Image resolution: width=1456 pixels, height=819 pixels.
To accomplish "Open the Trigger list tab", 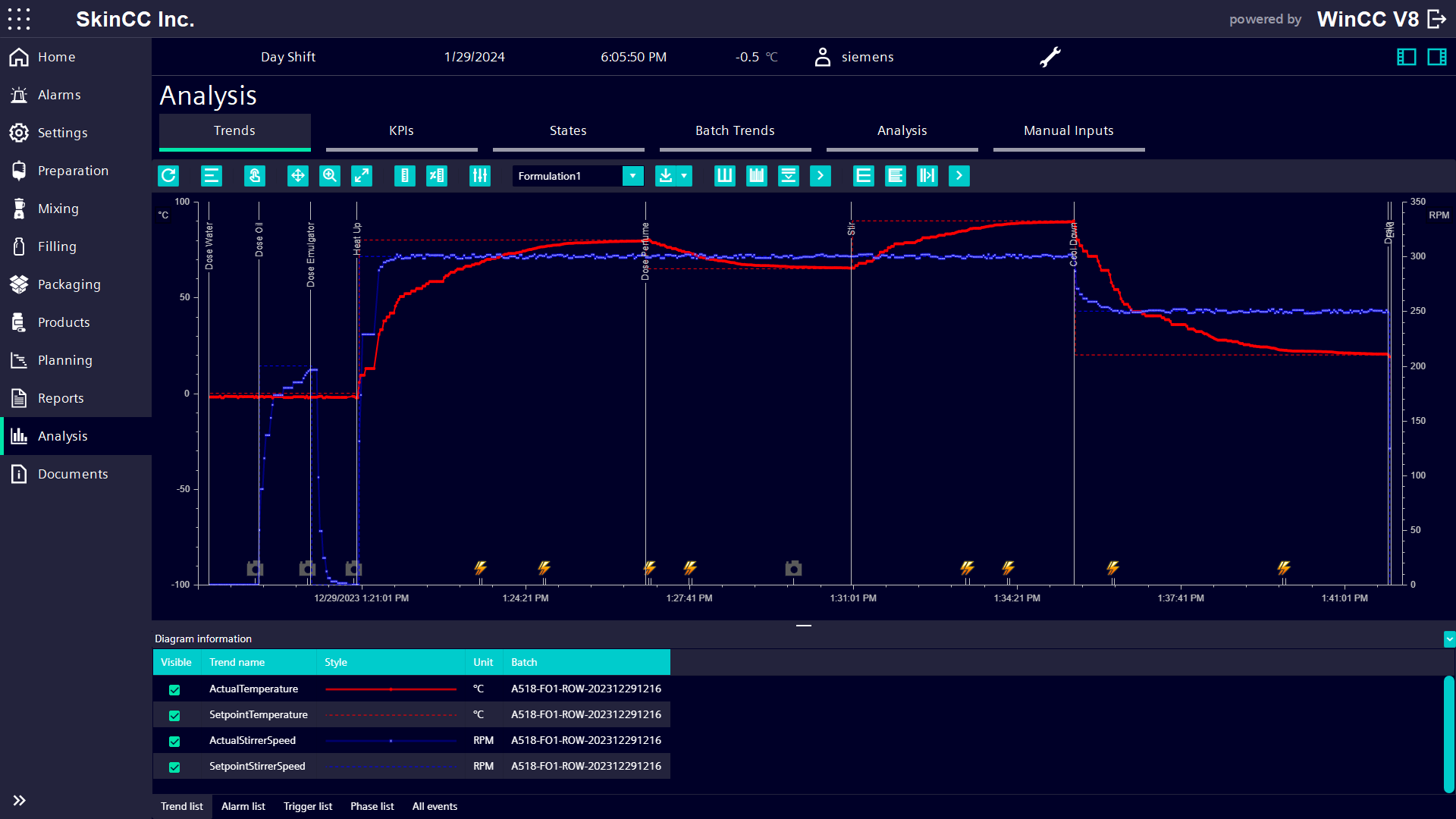I will (x=308, y=806).
